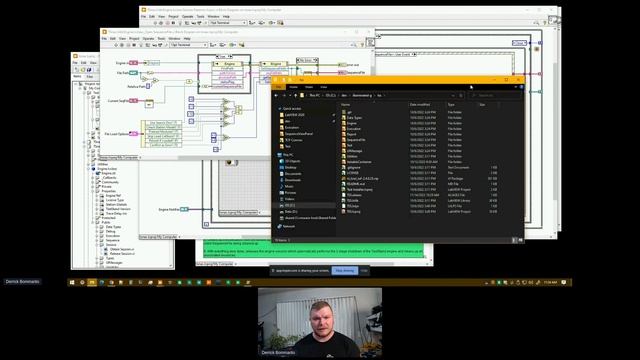
Task: Click the No Error case selector label
Action: [307, 60]
